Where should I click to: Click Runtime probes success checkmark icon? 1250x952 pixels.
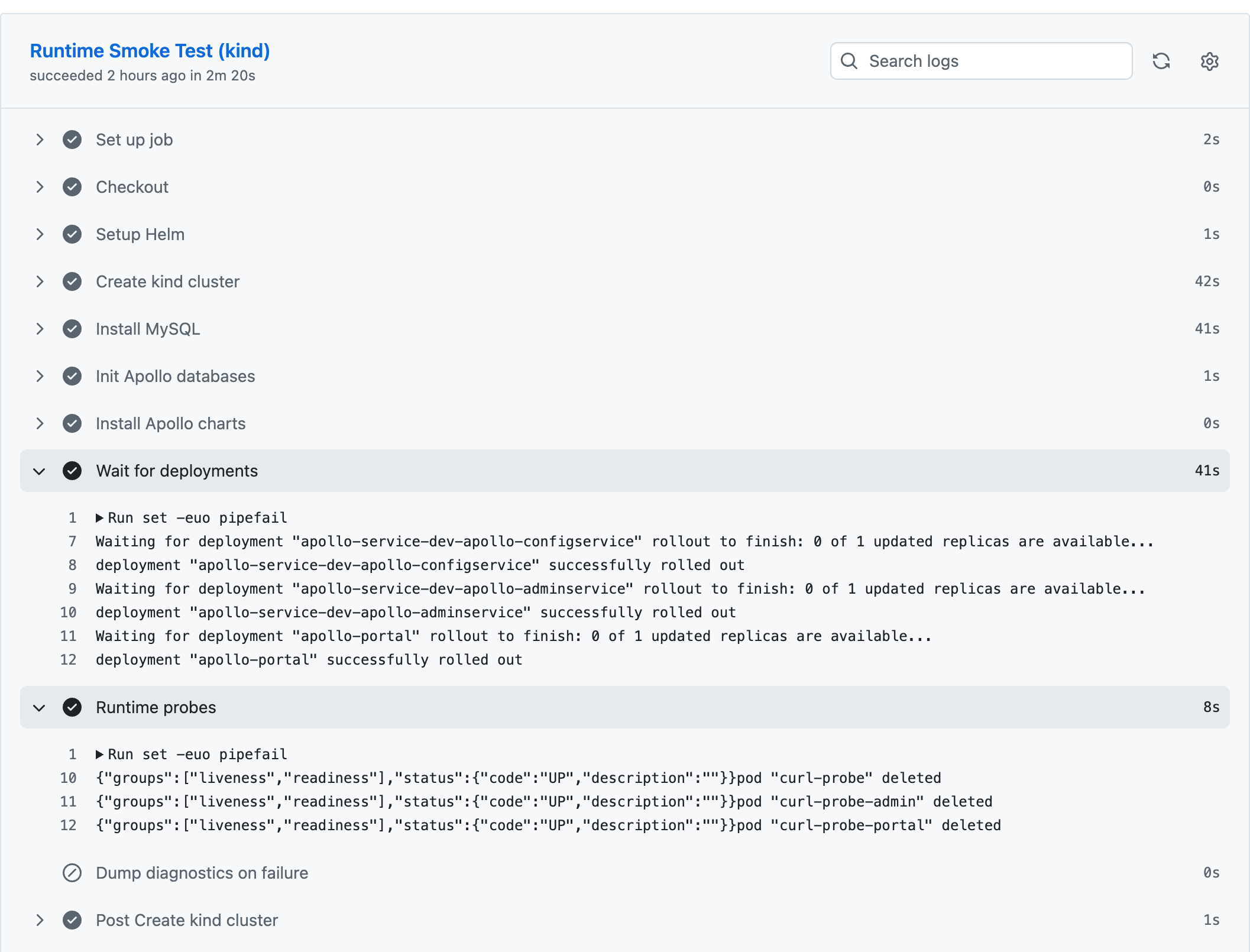[72, 707]
